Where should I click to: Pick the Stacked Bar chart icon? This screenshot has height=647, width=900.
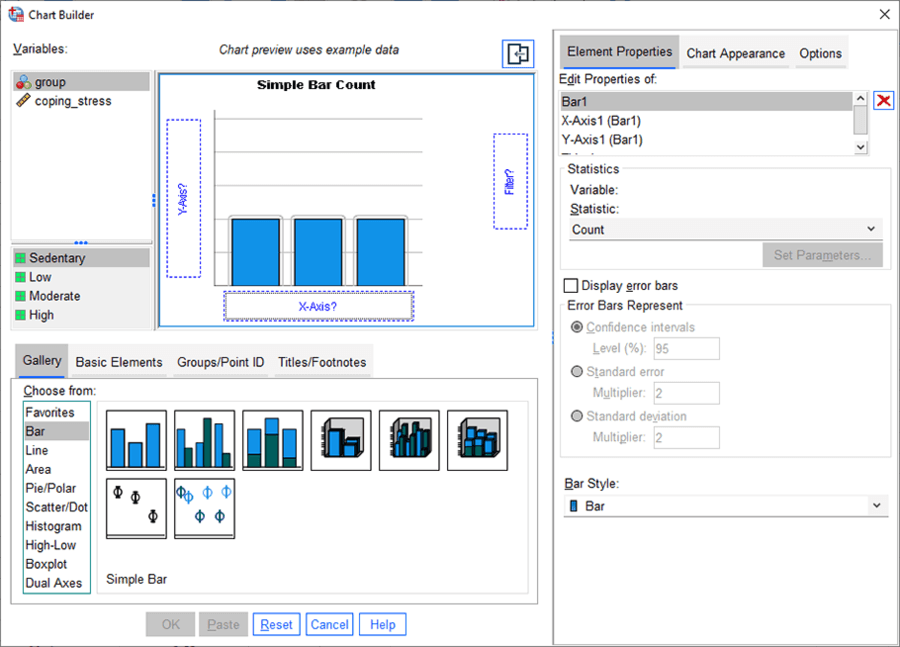(x=273, y=440)
